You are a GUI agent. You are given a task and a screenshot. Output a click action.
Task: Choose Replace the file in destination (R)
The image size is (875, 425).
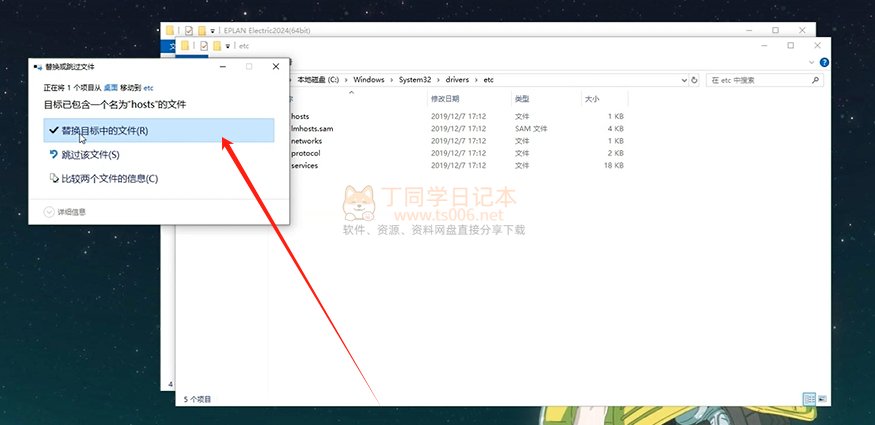[158, 131]
